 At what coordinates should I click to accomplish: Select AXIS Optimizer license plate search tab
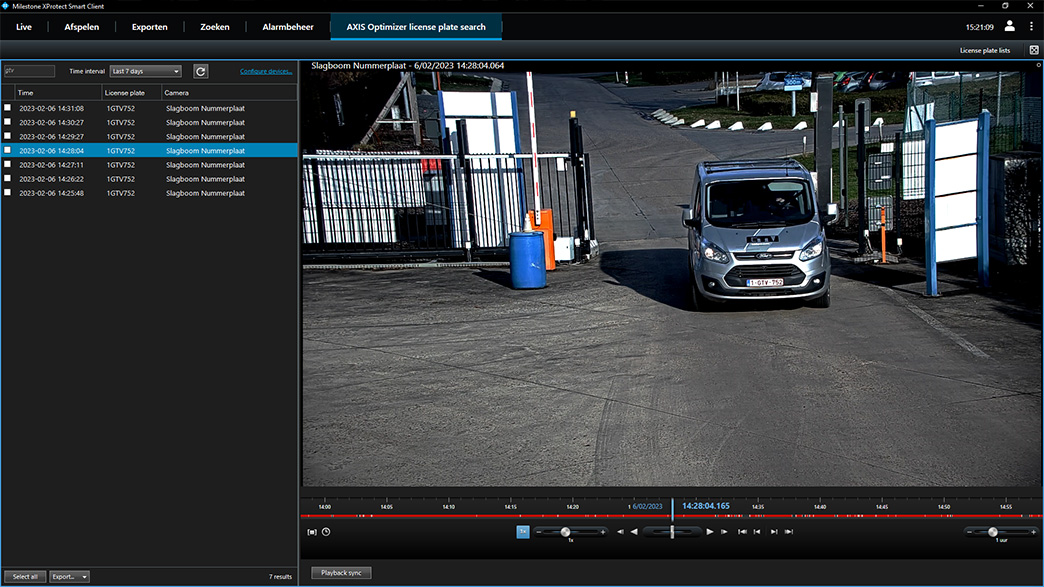tap(416, 27)
